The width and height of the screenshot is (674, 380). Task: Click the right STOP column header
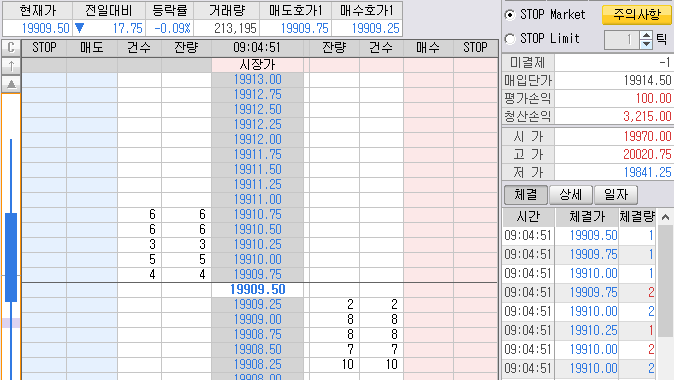(475, 48)
